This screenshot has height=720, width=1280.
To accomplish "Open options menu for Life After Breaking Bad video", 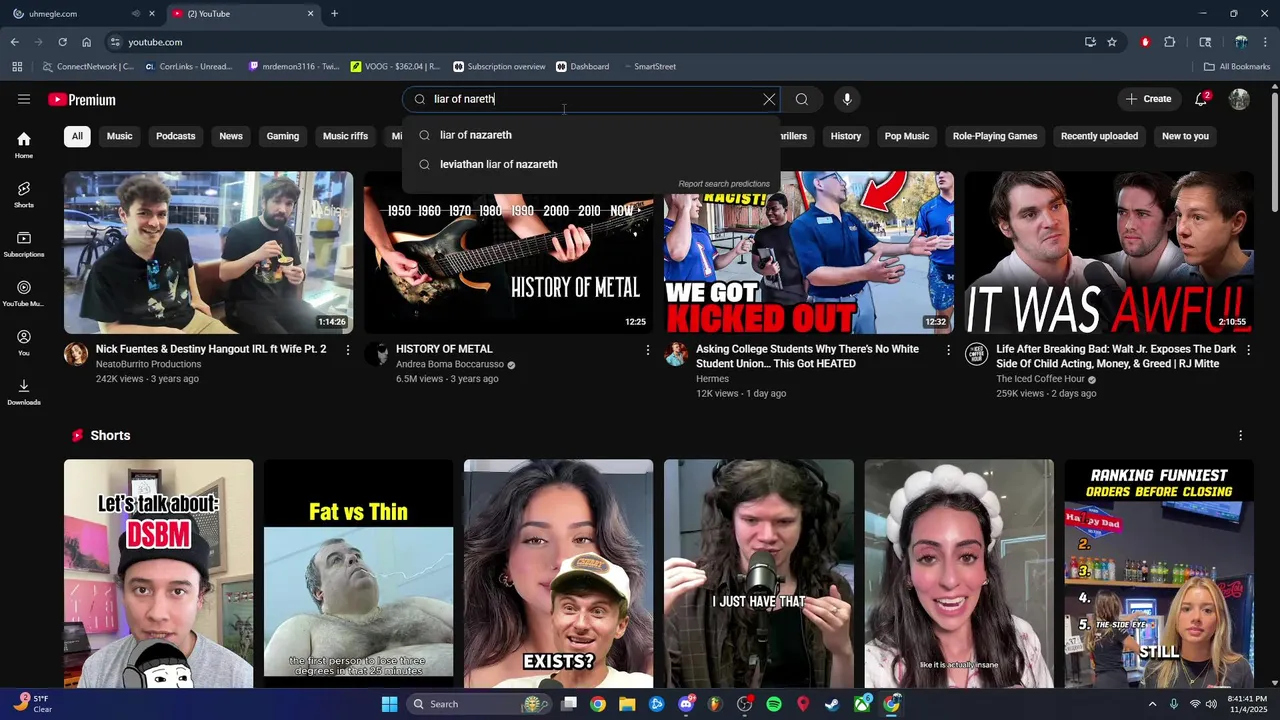I will pyautogui.click(x=1248, y=350).
